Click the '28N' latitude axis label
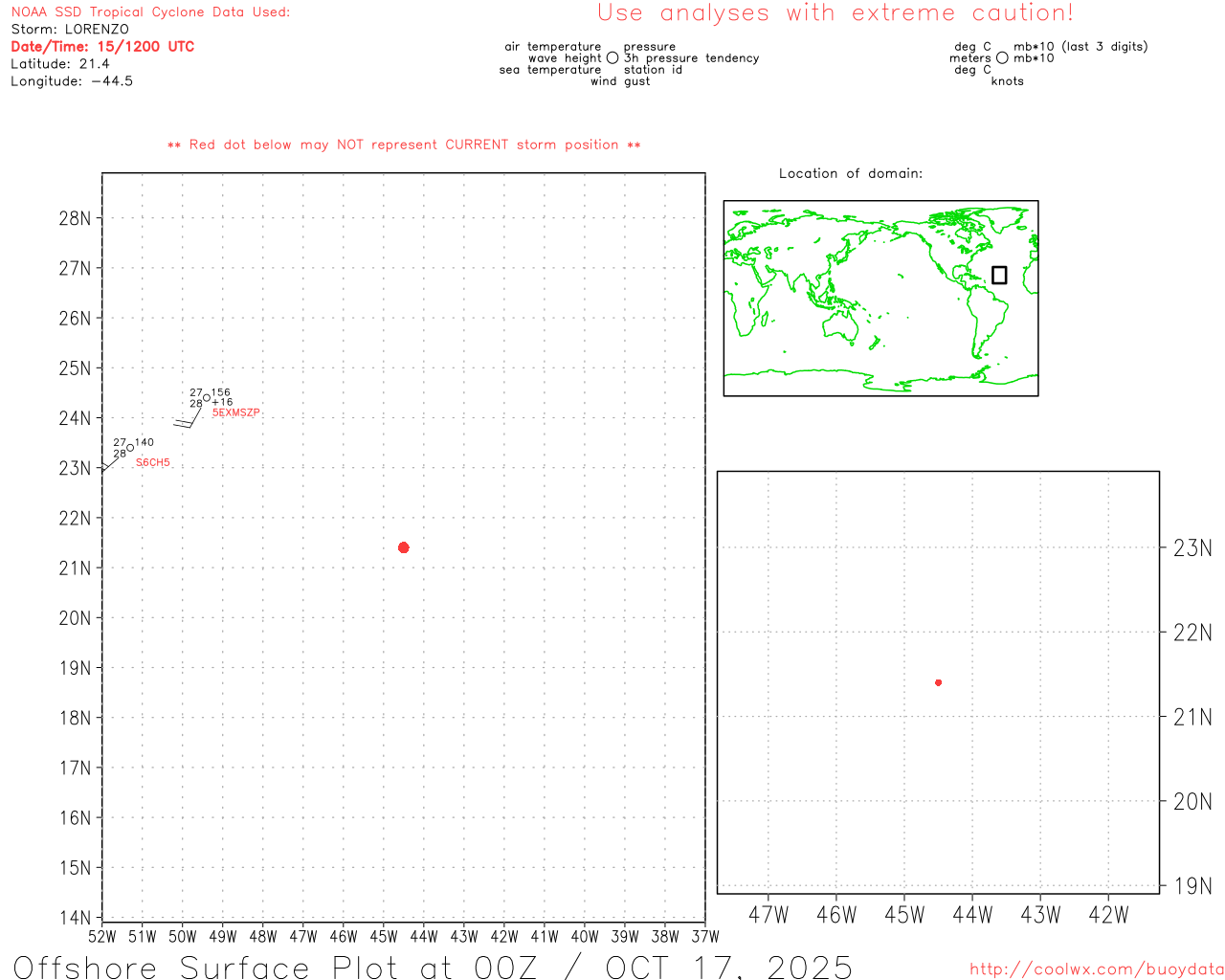1225x980 pixels. (75, 218)
